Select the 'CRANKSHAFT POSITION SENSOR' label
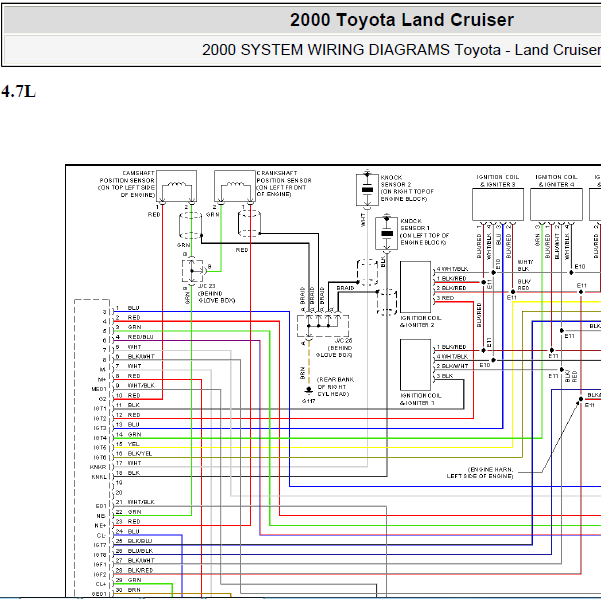Viewport: 601px width, 599px height. pyautogui.click(x=284, y=184)
